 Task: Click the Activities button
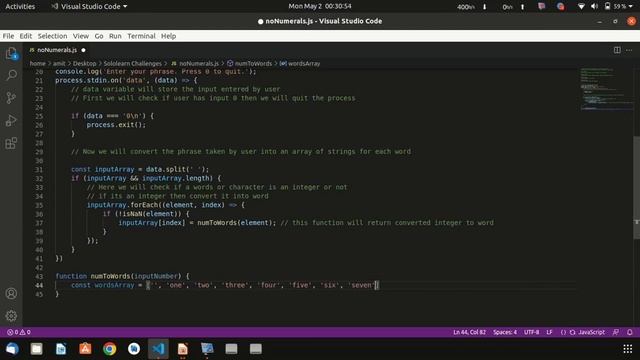pyautogui.click(x=20, y=7)
